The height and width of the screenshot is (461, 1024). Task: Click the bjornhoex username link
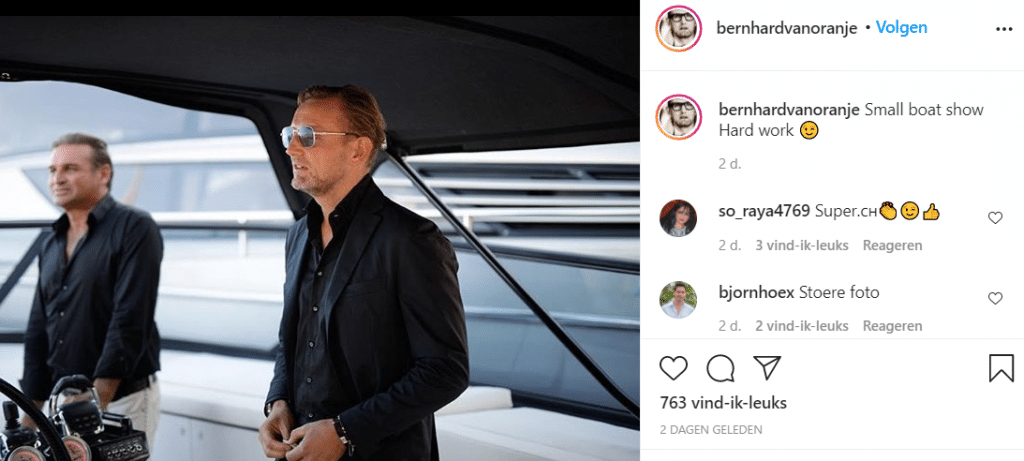(x=756, y=293)
